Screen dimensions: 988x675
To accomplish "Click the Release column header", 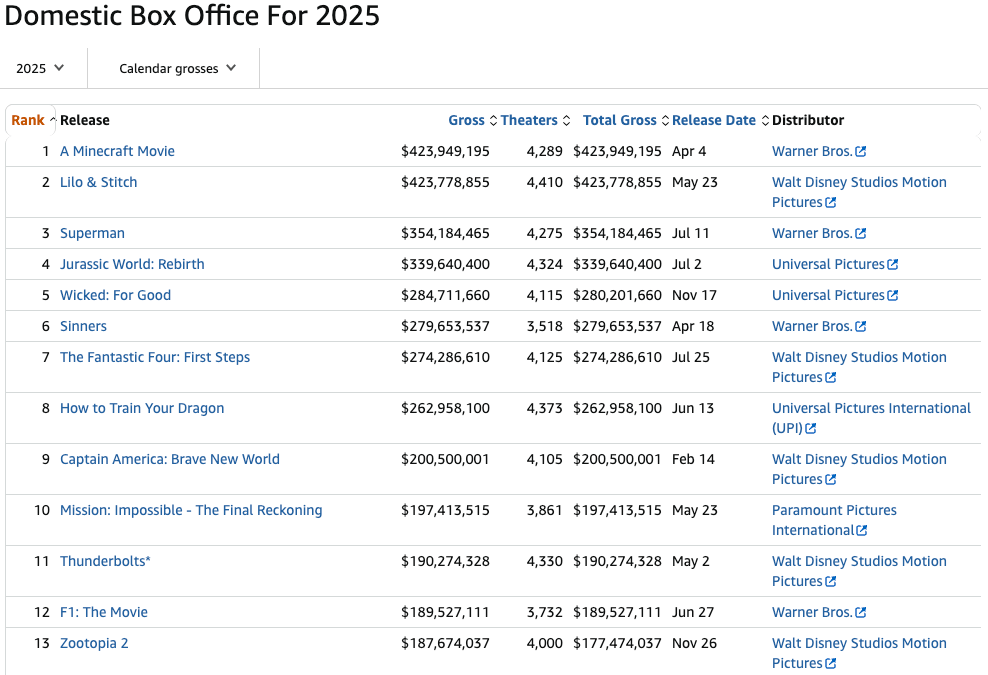I will (85, 120).
